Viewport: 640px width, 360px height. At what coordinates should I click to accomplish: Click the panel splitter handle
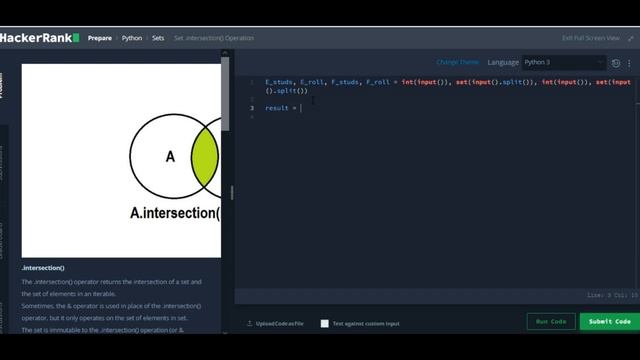coord(232,192)
